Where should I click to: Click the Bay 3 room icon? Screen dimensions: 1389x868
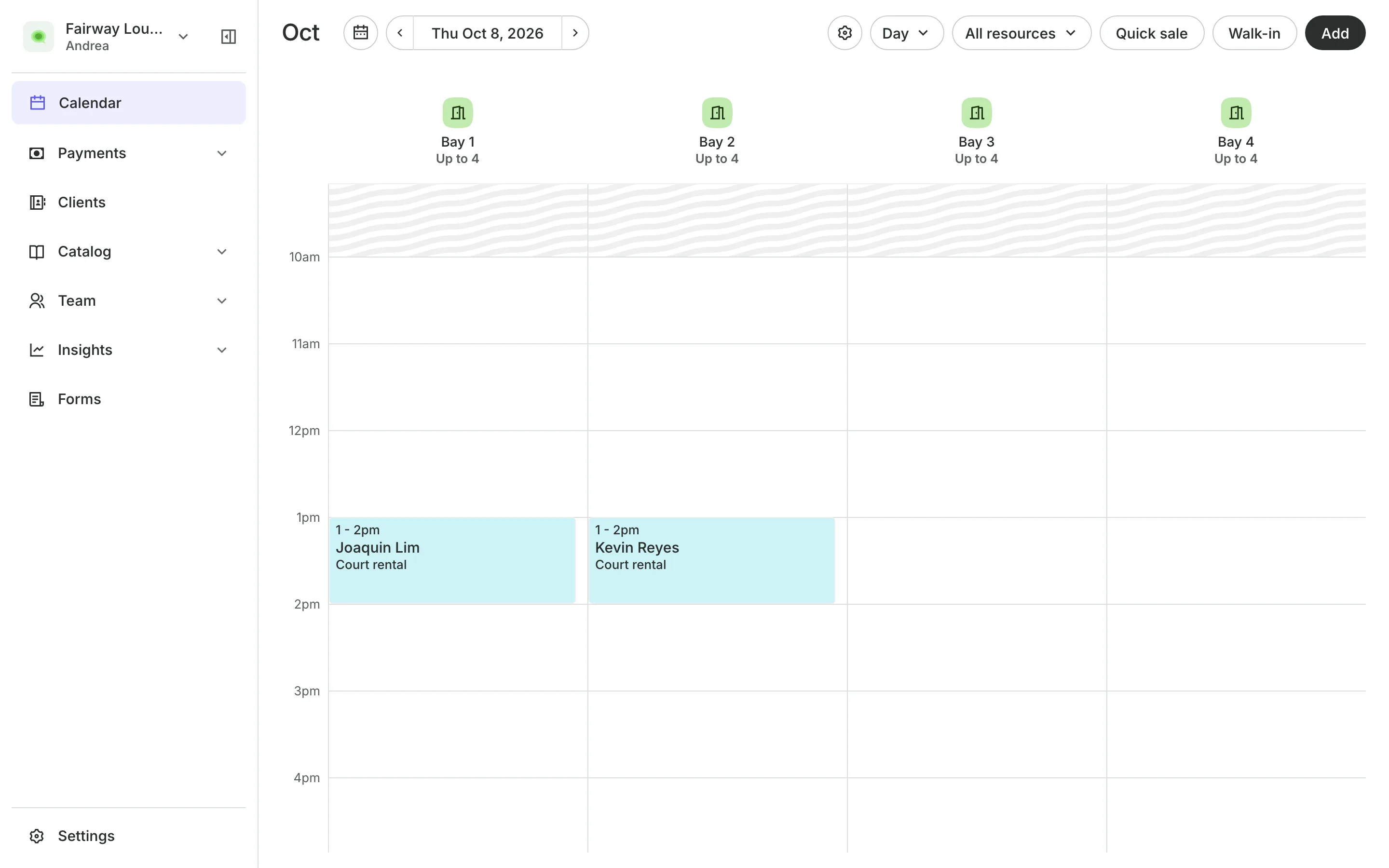[976, 112]
